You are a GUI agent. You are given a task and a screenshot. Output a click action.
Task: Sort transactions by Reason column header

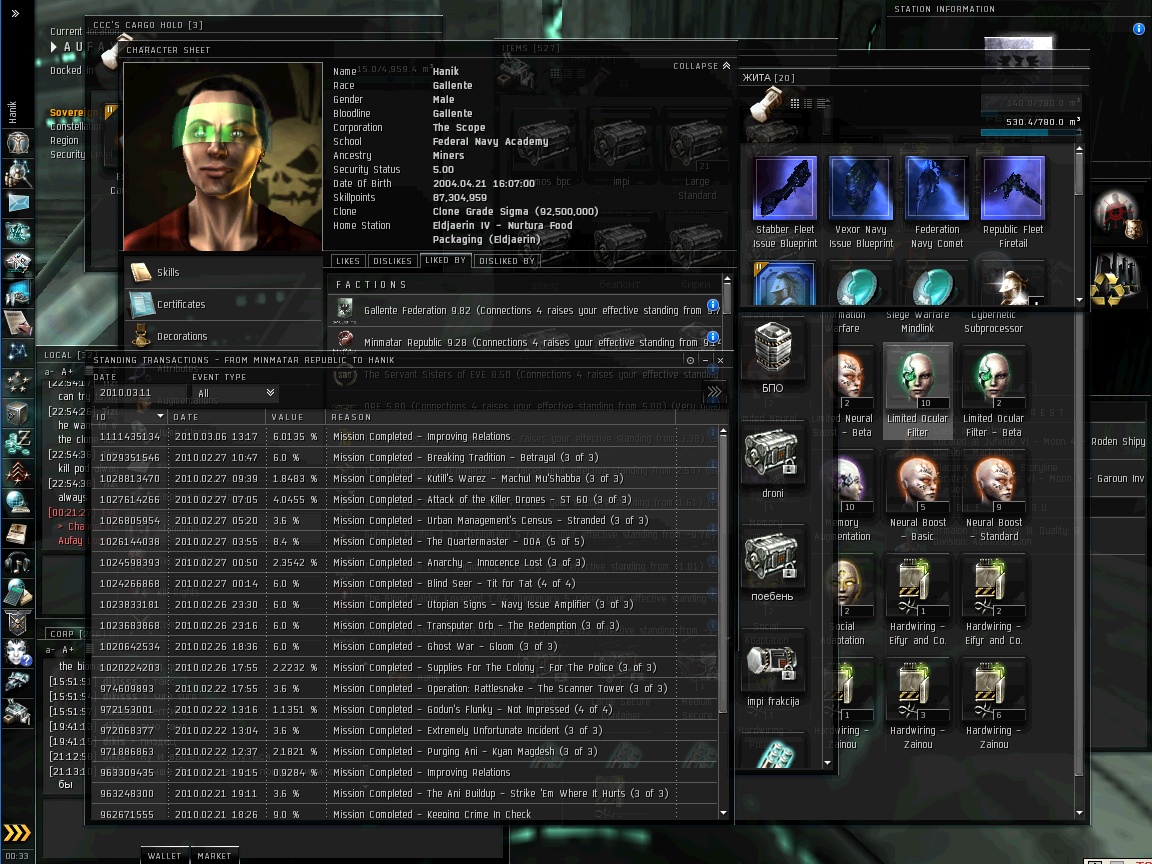[x=500, y=417]
